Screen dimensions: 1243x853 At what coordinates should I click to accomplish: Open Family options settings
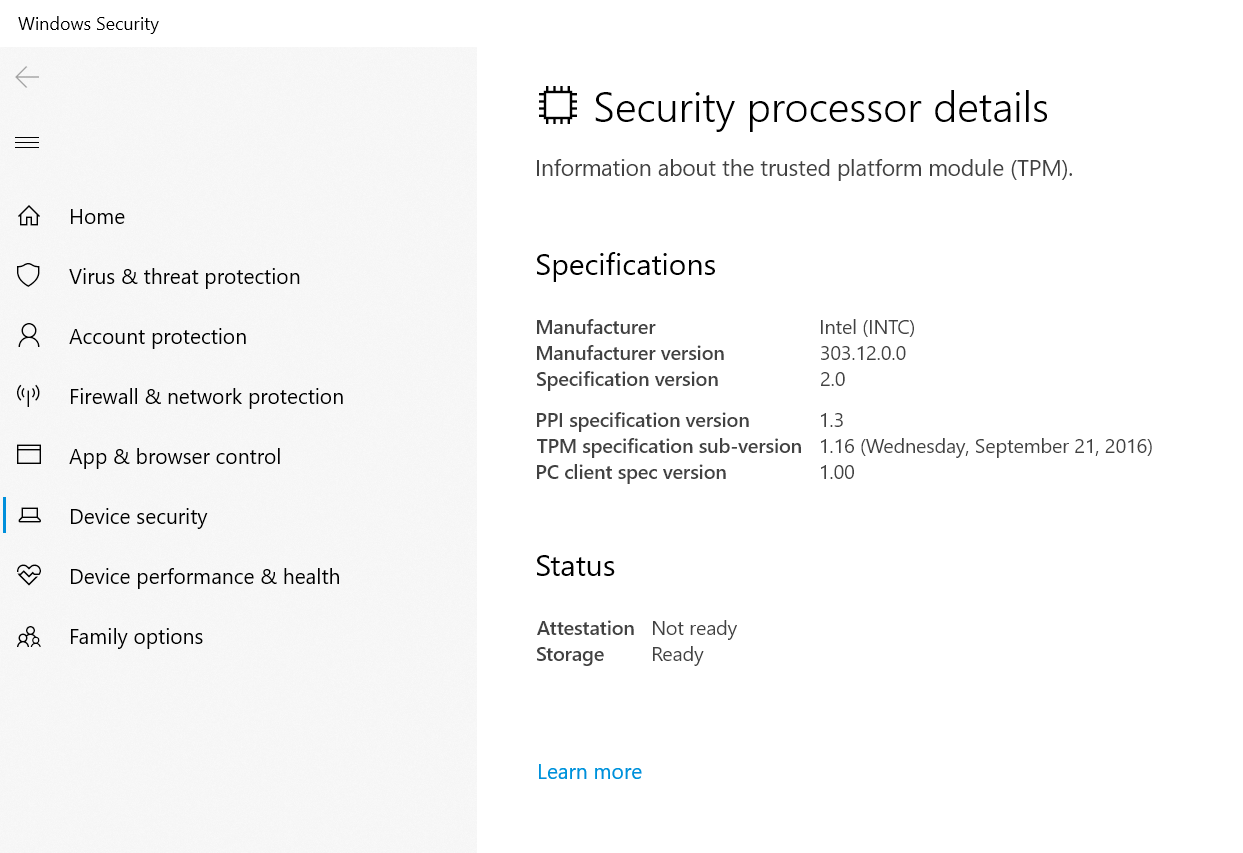(x=135, y=636)
